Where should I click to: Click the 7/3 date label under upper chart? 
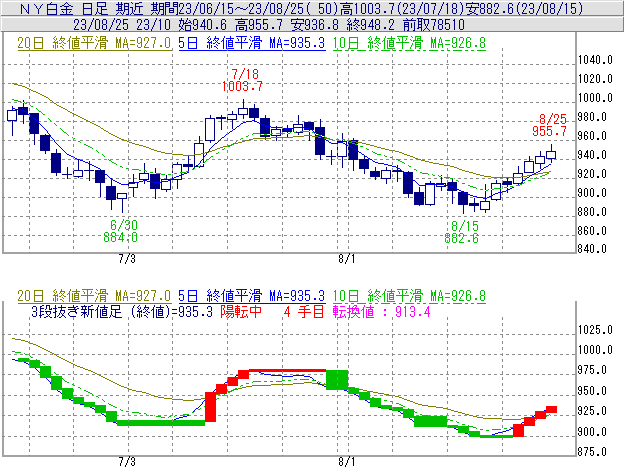click(127, 259)
